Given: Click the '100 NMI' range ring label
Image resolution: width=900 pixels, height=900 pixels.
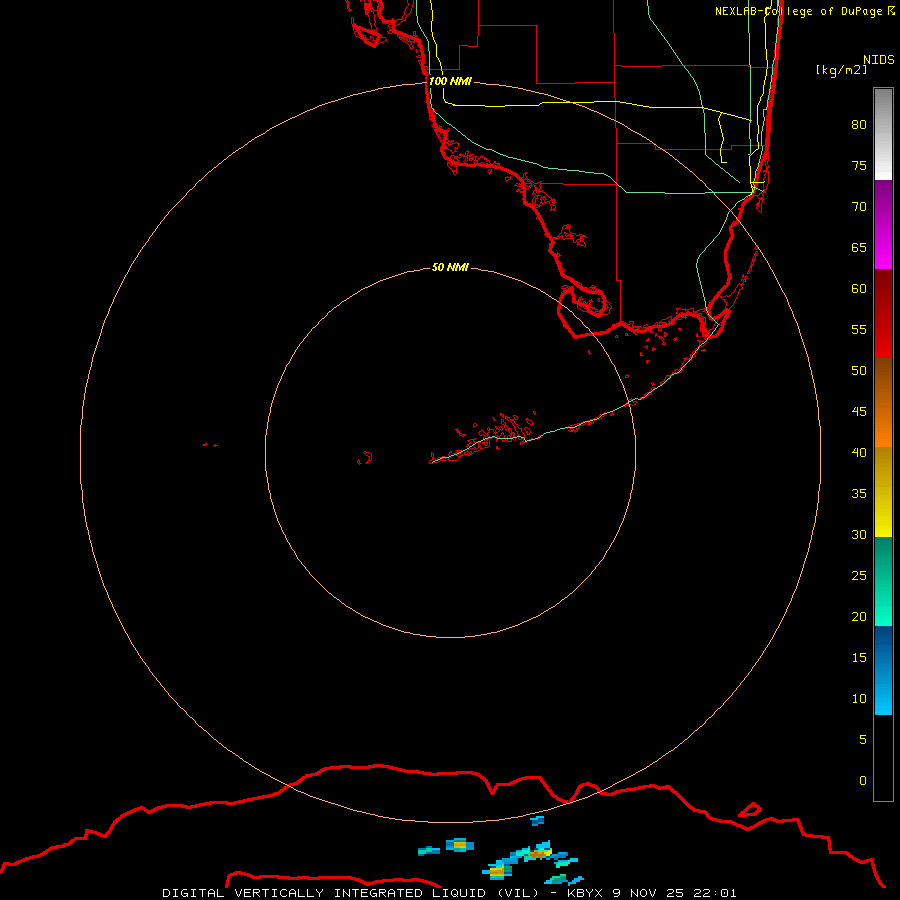Looking at the screenshot, I should tap(450, 81).
